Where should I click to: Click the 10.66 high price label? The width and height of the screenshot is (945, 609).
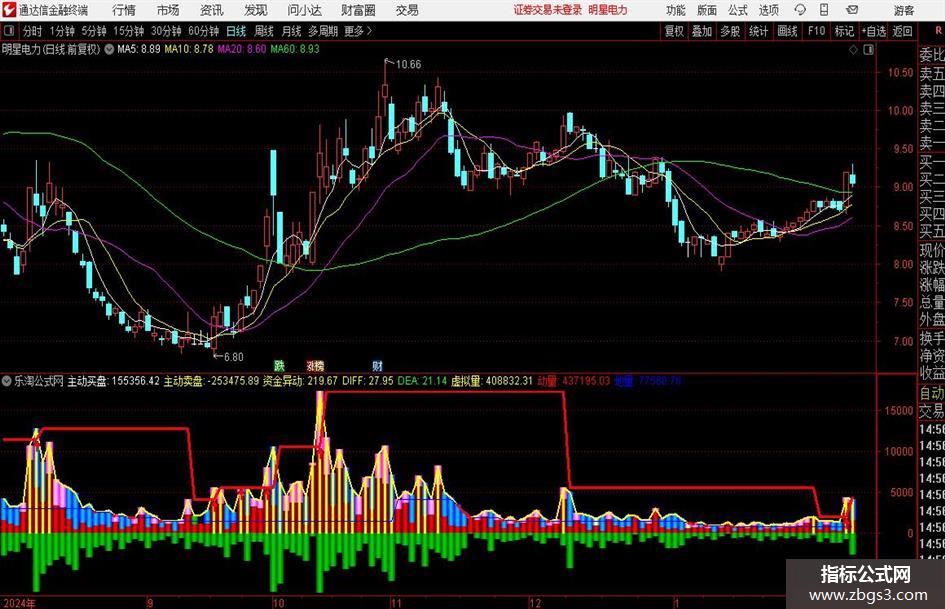coord(408,64)
